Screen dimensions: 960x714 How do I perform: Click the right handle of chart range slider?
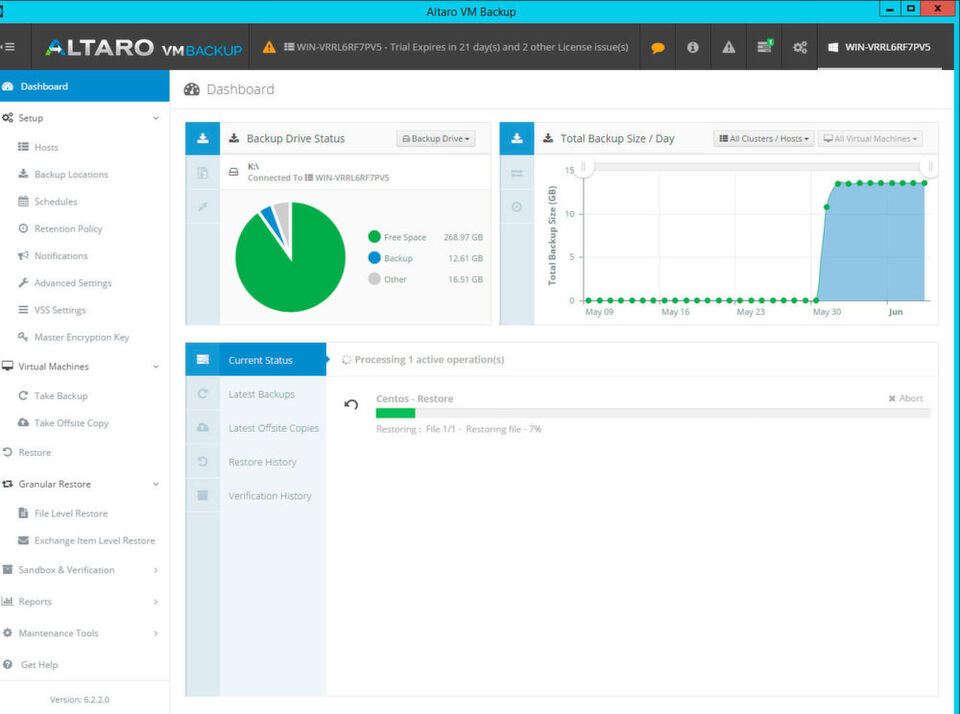pos(929,167)
